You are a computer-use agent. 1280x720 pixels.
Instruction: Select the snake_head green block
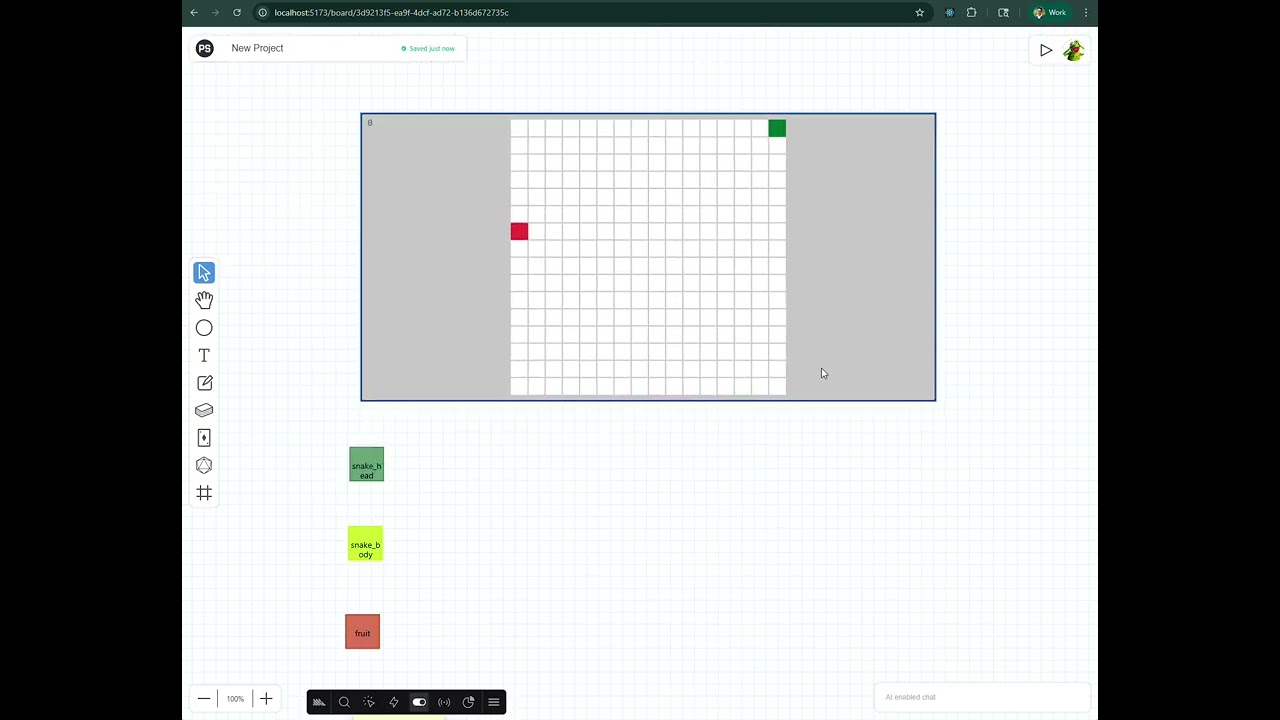pos(366,464)
